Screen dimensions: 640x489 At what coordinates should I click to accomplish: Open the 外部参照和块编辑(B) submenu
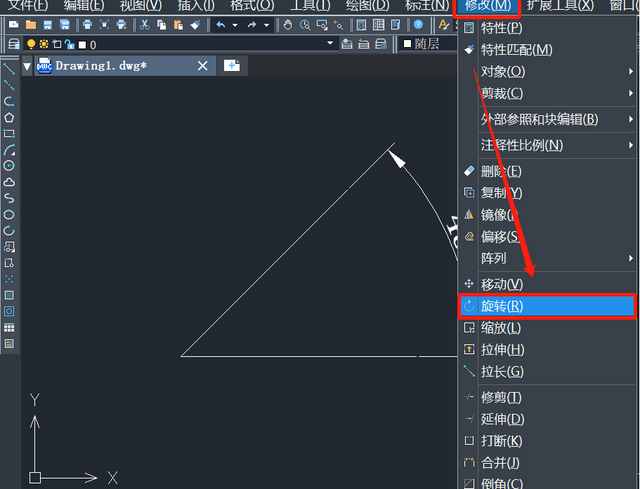click(x=547, y=119)
